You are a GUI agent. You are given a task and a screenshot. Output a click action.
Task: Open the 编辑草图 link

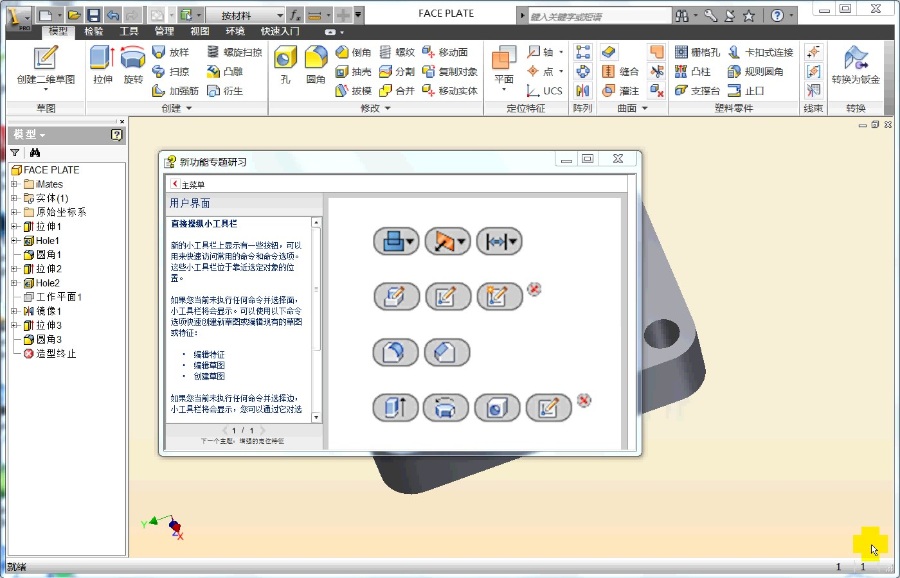point(209,366)
